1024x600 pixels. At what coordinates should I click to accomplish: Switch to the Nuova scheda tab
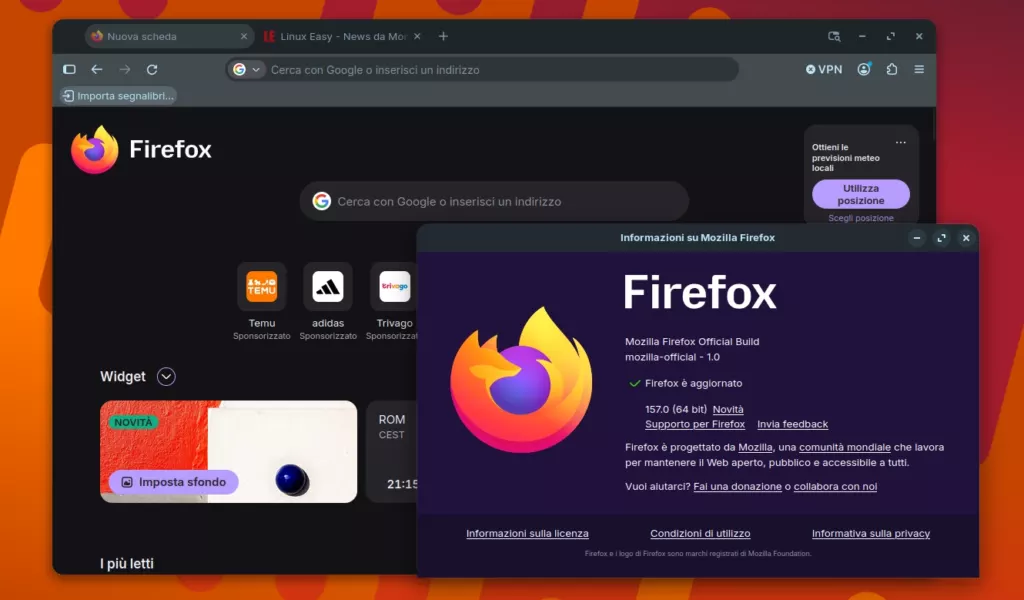(170, 37)
